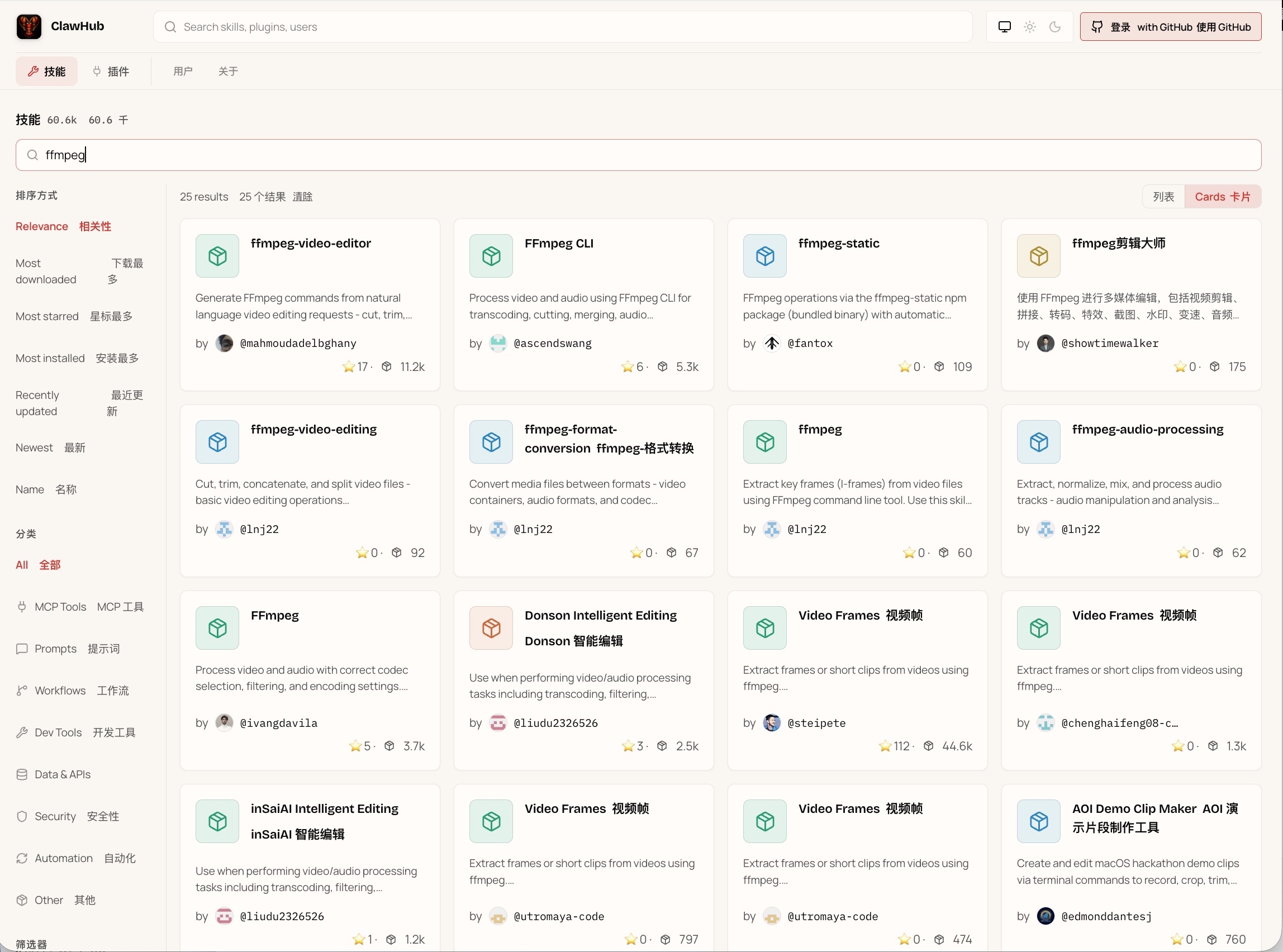
Task: Filter by Data & APIs category
Action: (x=54, y=774)
